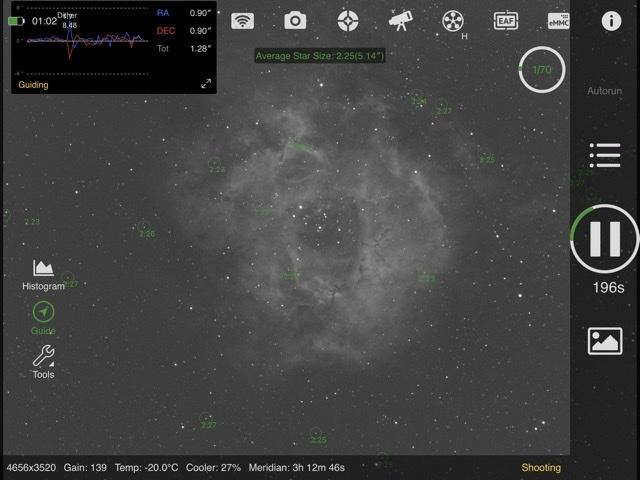Open the filter wheel icon
Viewport: 640px width, 480px height.
tap(453, 21)
